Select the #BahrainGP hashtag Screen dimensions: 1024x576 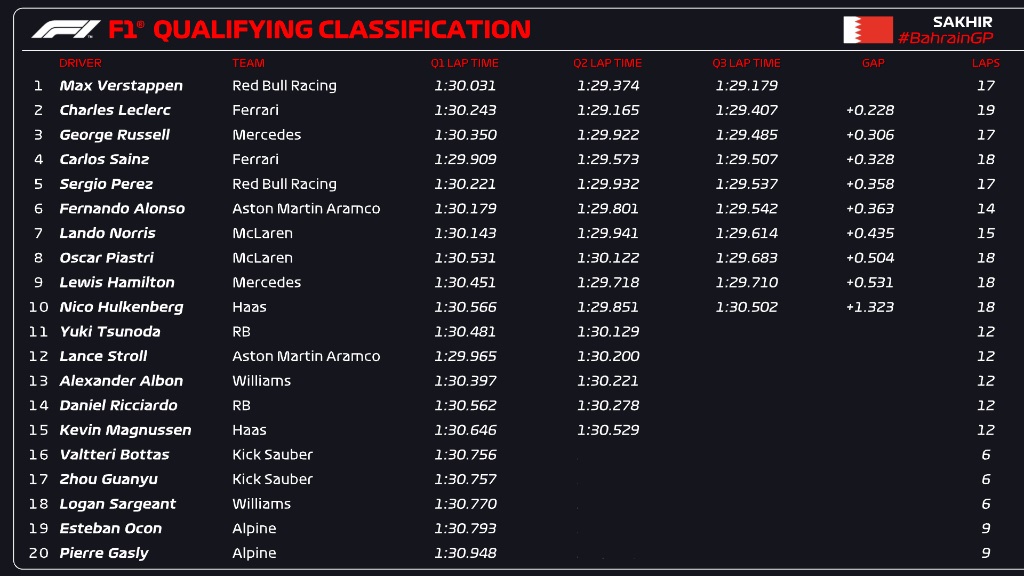coord(946,38)
